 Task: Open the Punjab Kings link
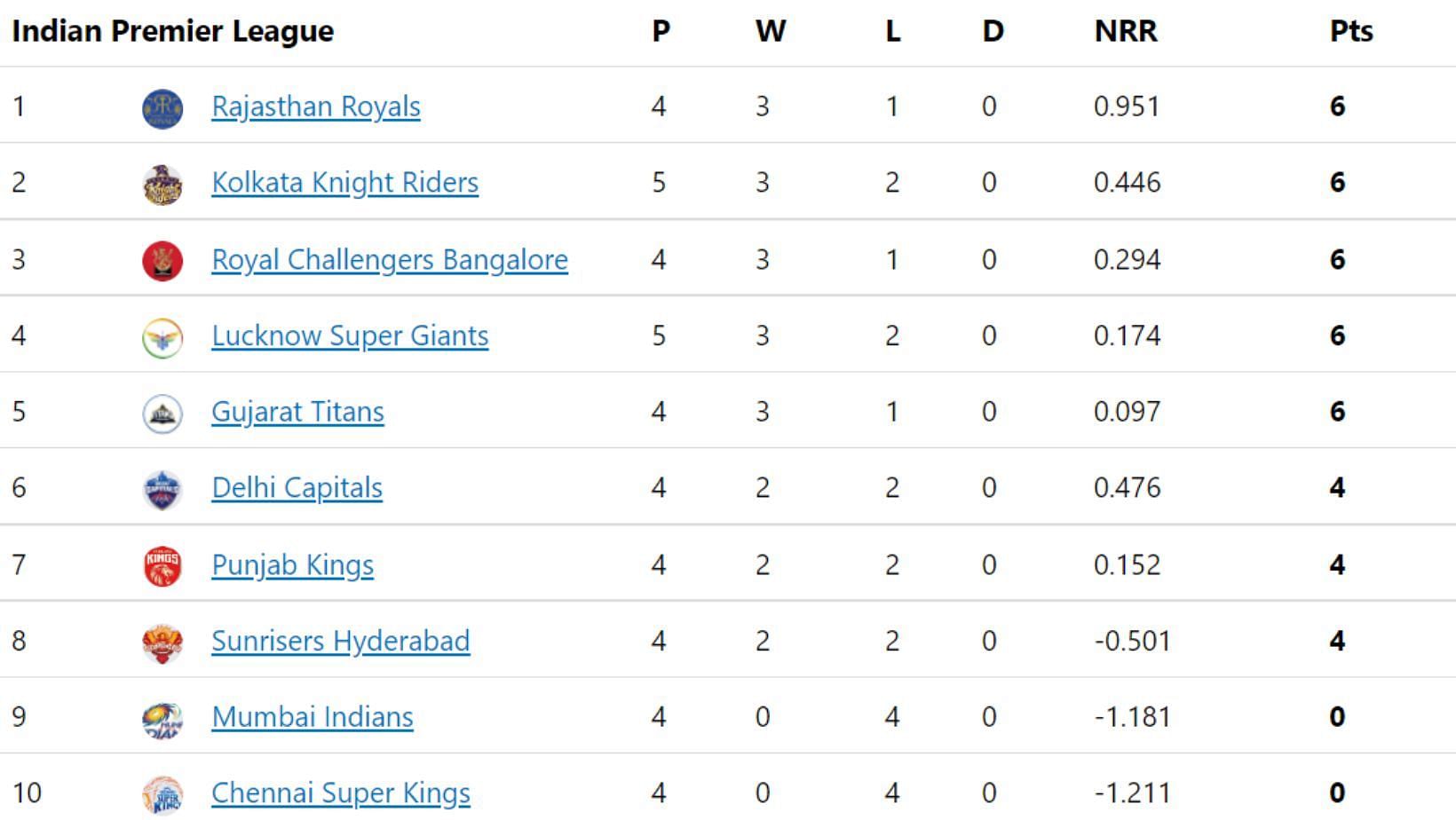pyautogui.click(x=292, y=564)
